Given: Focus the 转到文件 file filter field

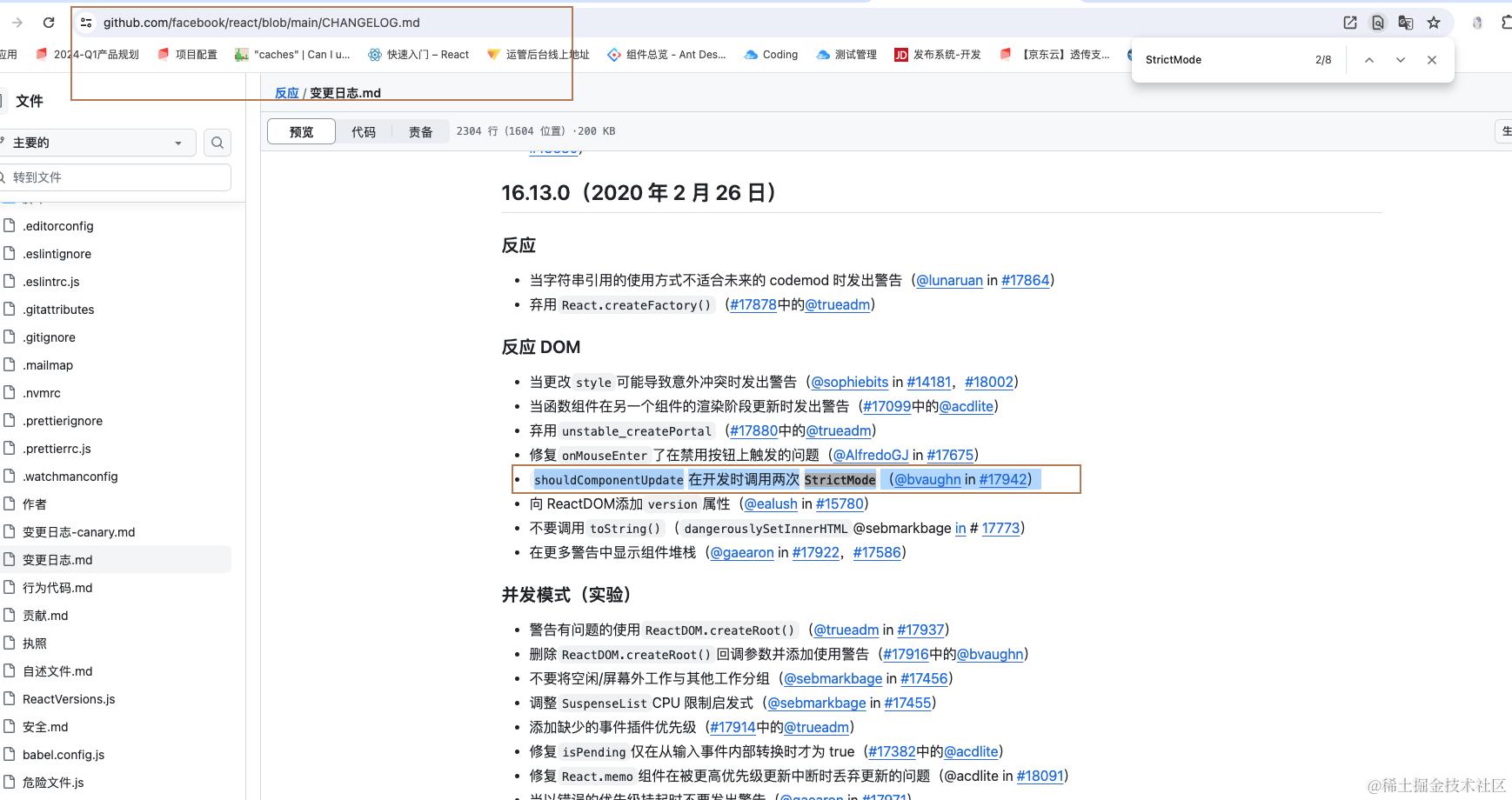Looking at the screenshot, I should tap(115, 177).
